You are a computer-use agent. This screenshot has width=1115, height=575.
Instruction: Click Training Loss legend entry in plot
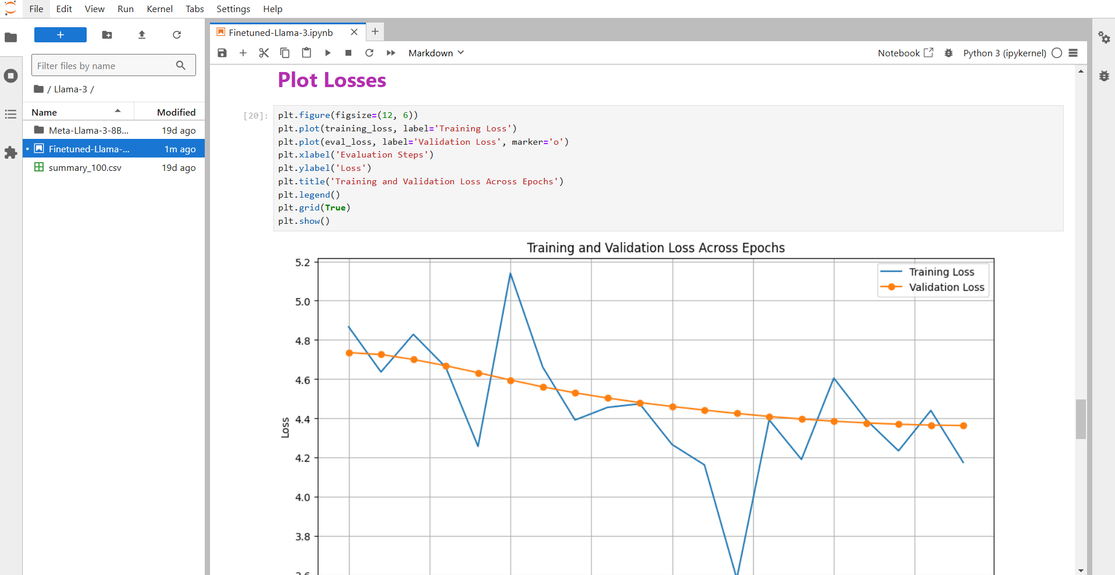pos(930,272)
